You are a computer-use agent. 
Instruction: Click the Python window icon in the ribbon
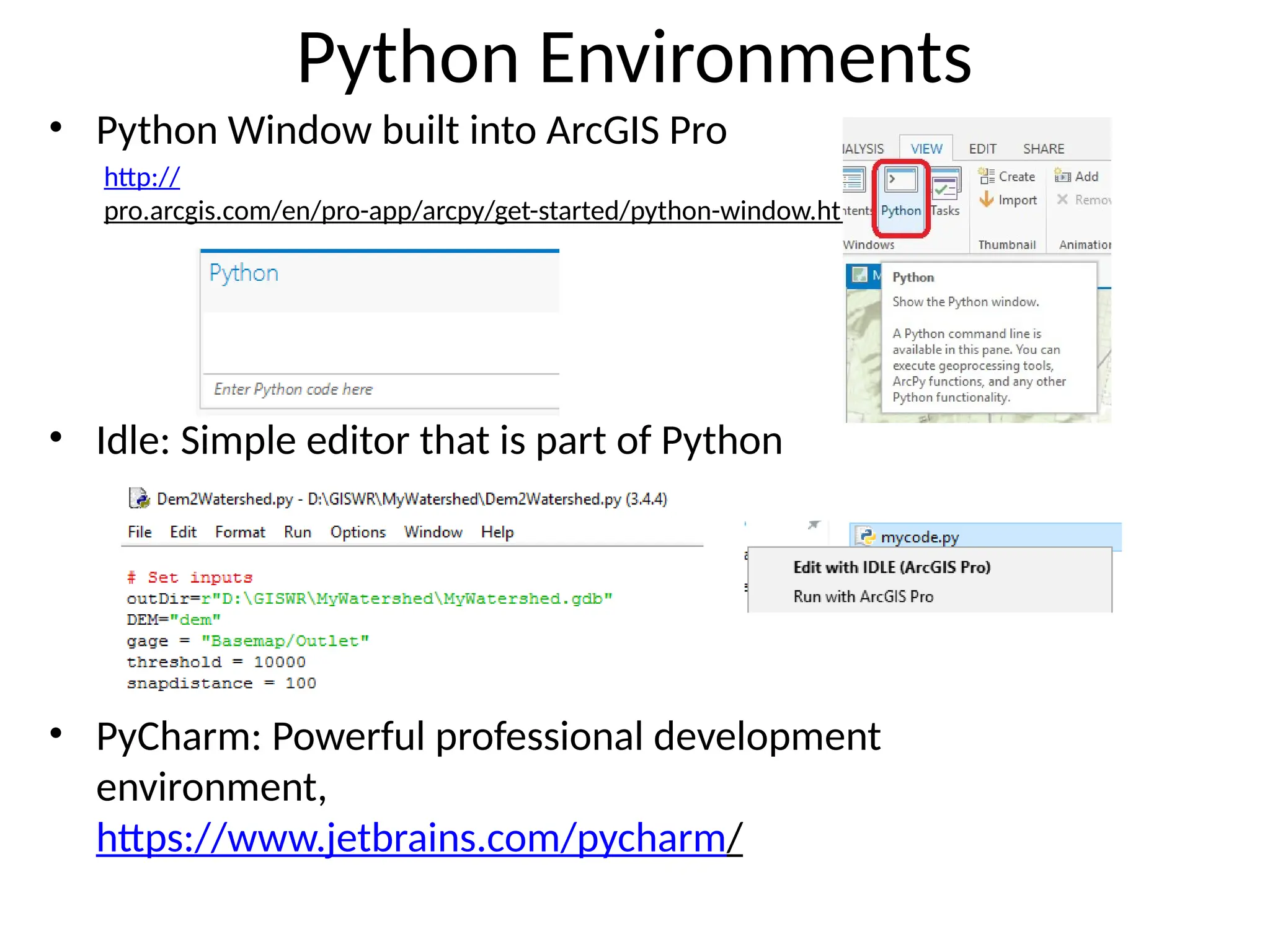(901, 181)
